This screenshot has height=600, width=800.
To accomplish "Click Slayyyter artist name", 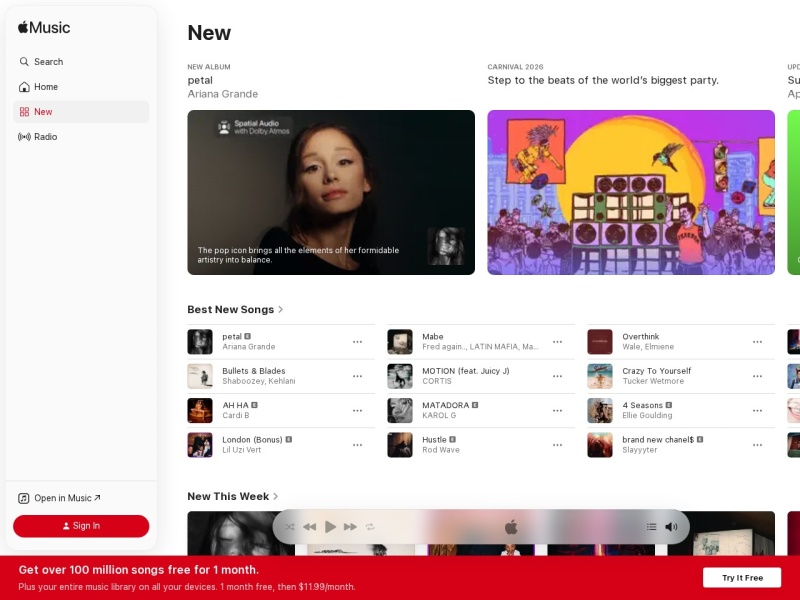I will (x=640, y=450).
